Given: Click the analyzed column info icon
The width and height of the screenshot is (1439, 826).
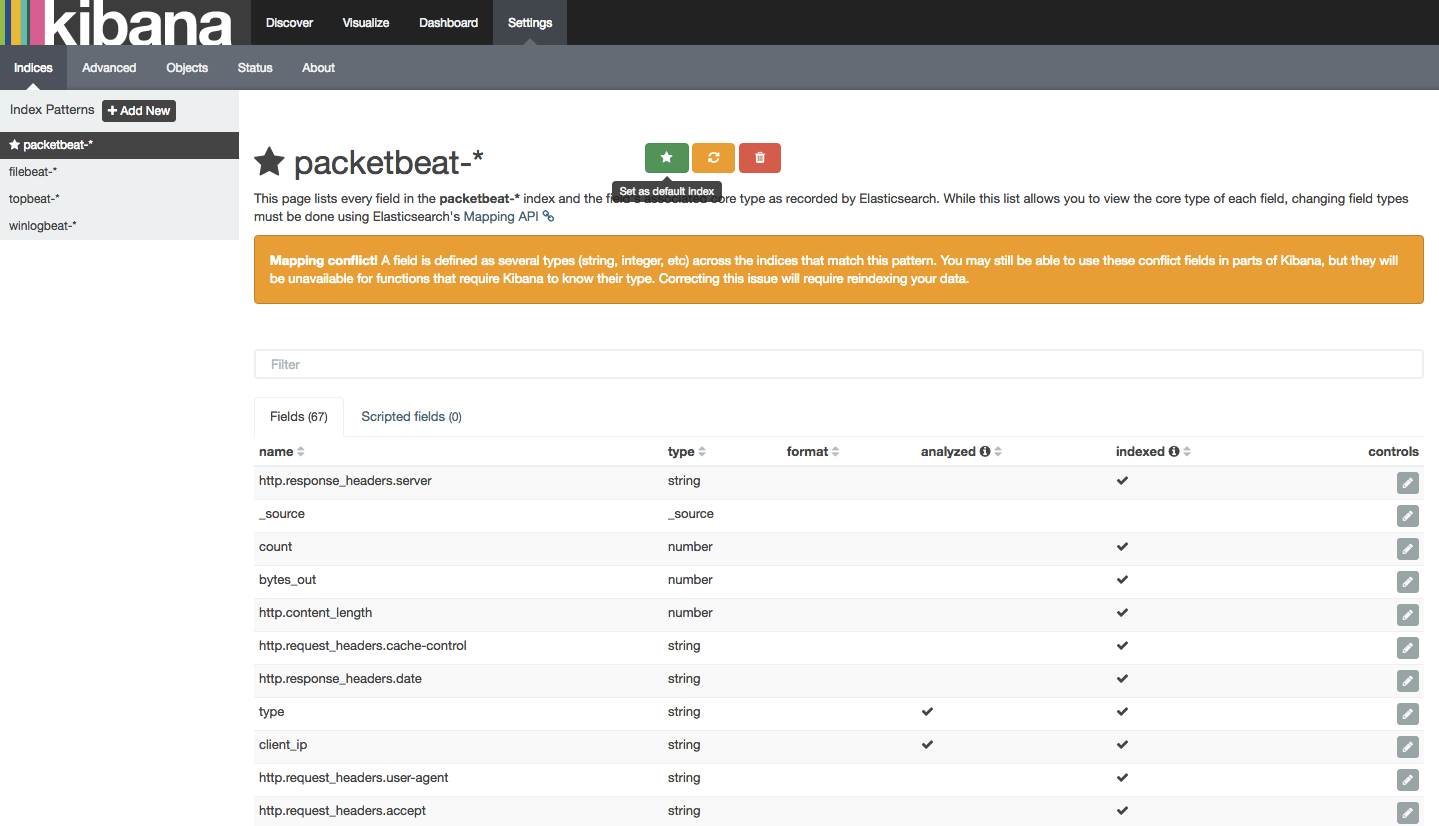Looking at the screenshot, I should 985,452.
